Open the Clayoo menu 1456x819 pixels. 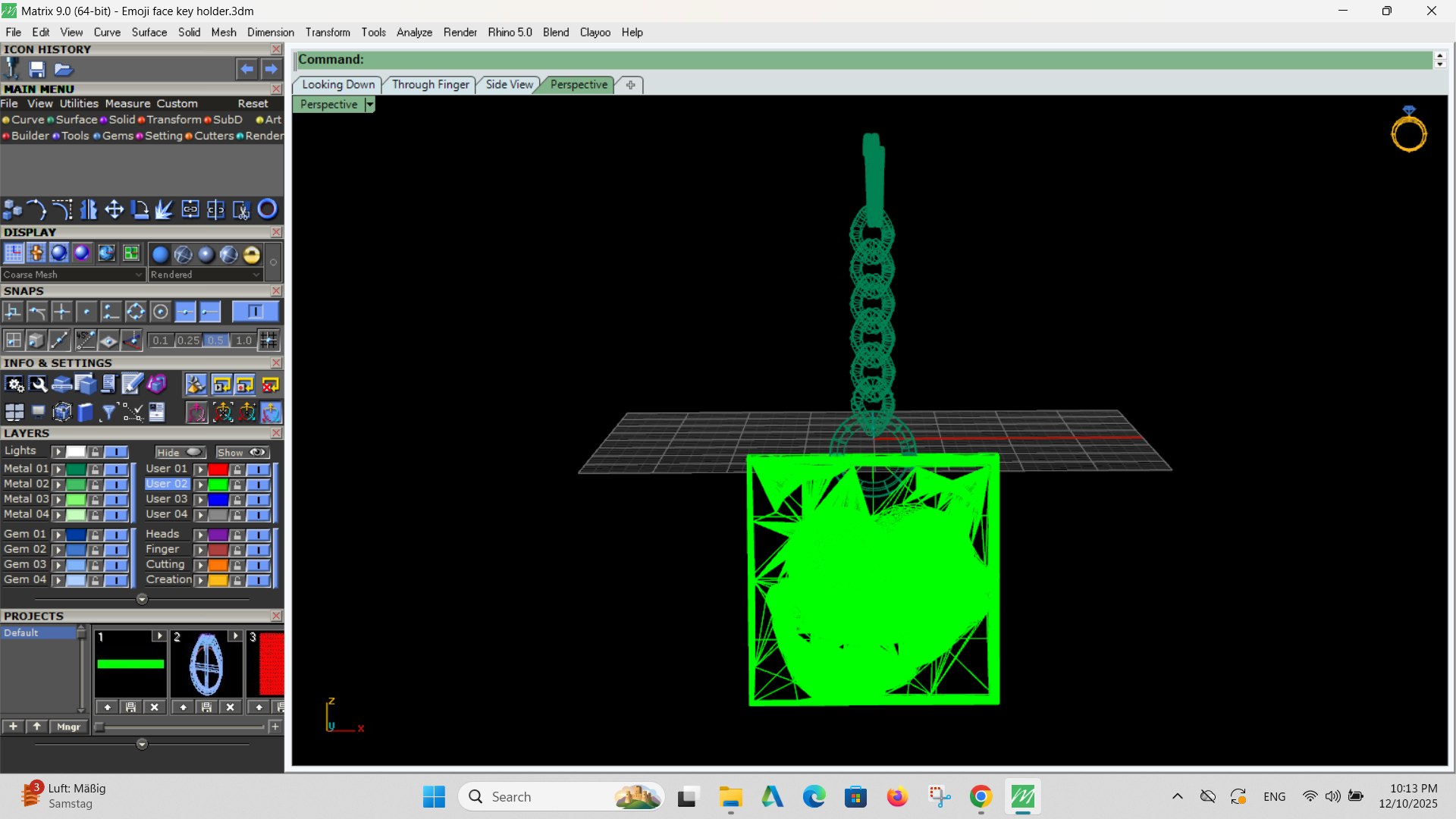point(595,33)
